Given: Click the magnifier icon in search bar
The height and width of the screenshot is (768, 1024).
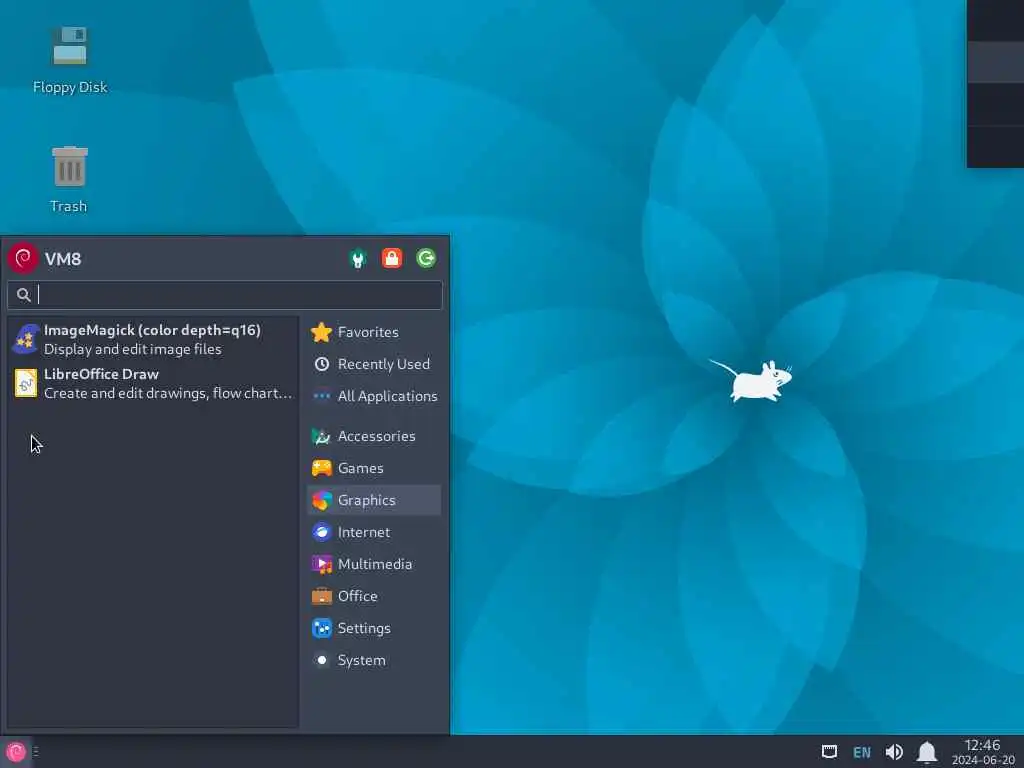Looking at the screenshot, I should 24,295.
